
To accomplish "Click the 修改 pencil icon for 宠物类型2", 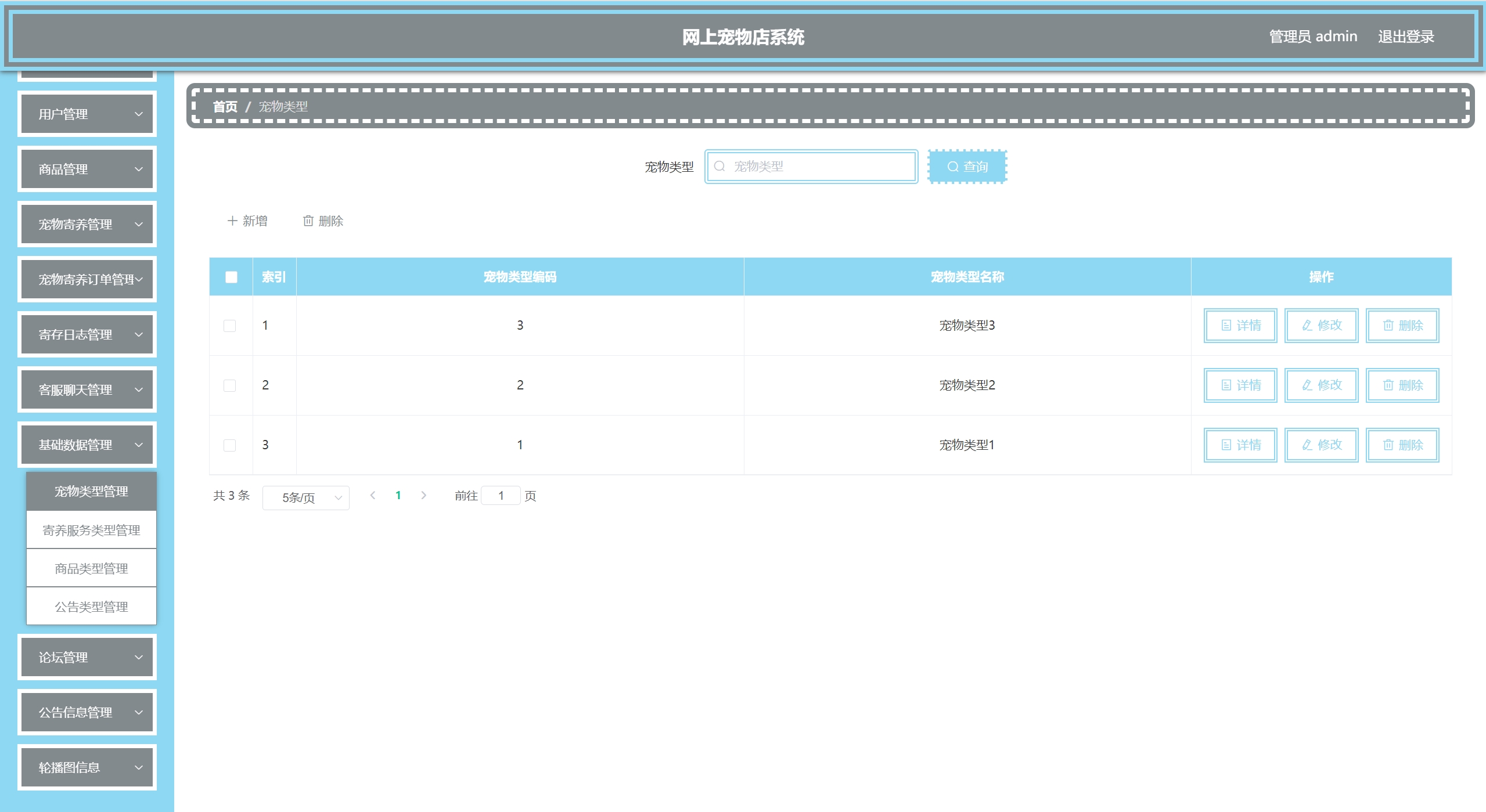I will [x=1307, y=385].
